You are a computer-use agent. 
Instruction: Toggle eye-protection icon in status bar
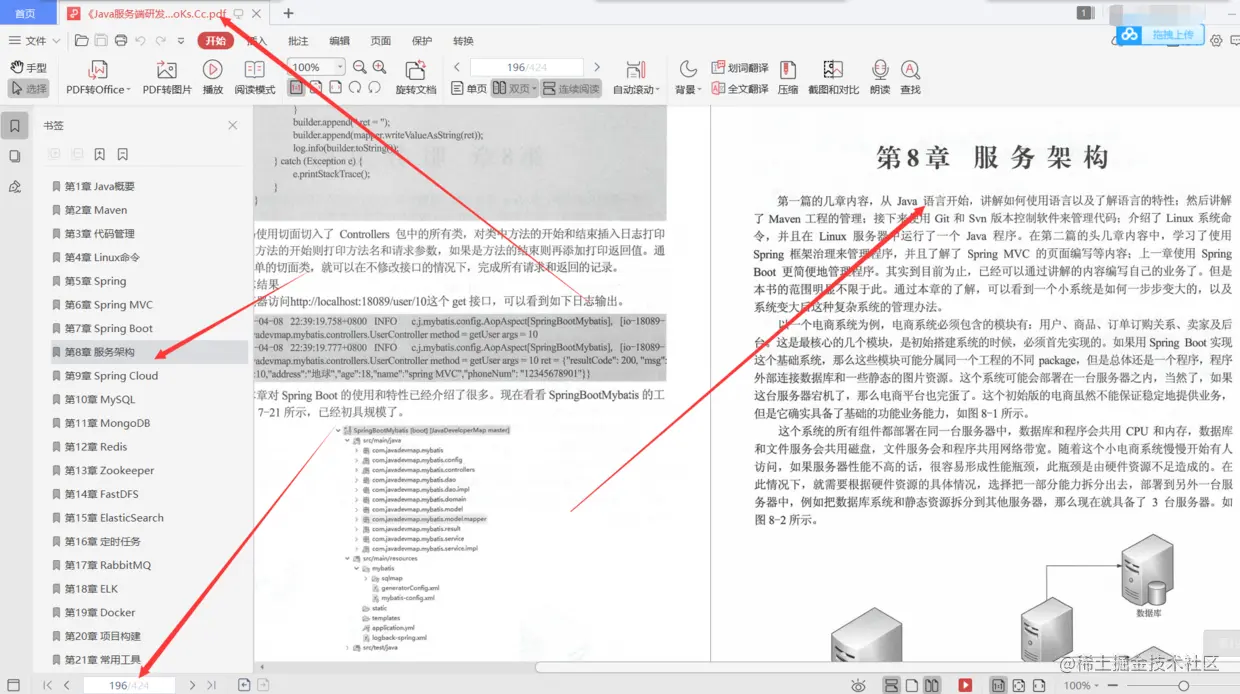click(x=858, y=685)
